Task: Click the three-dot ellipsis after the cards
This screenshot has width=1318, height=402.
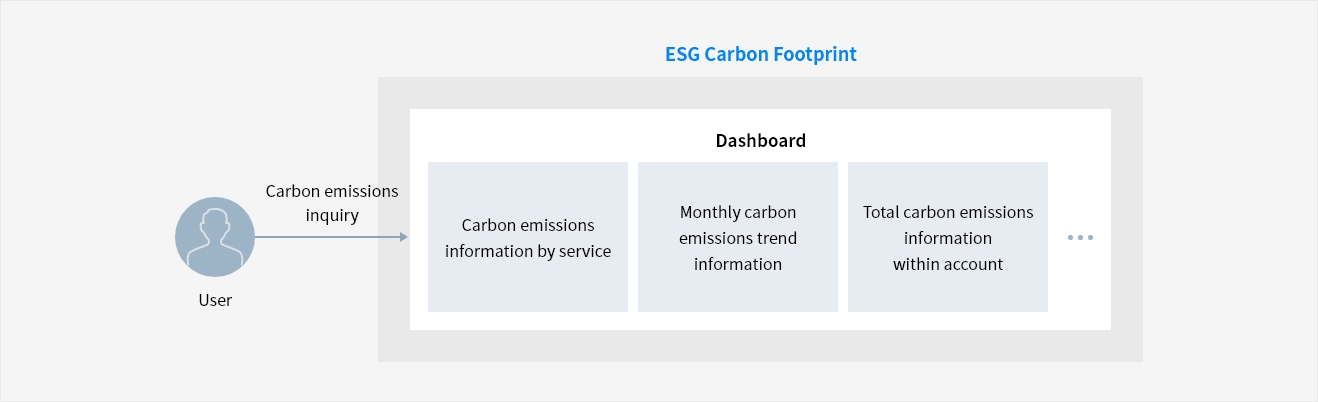Action: (1080, 238)
